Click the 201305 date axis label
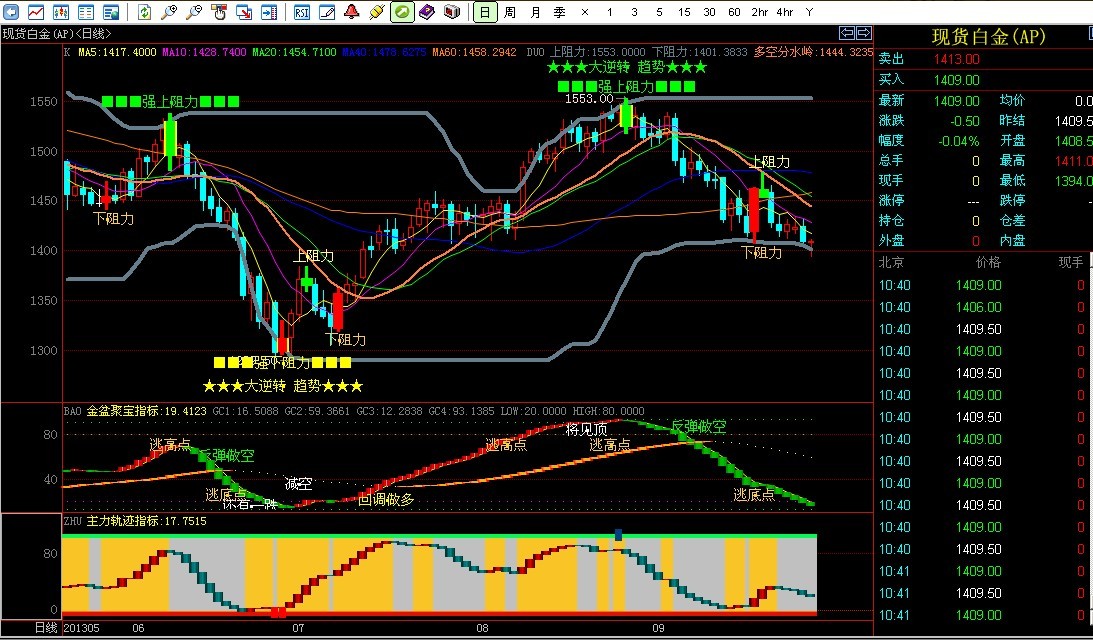This screenshot has height=640, width=1093. point(82,628)
